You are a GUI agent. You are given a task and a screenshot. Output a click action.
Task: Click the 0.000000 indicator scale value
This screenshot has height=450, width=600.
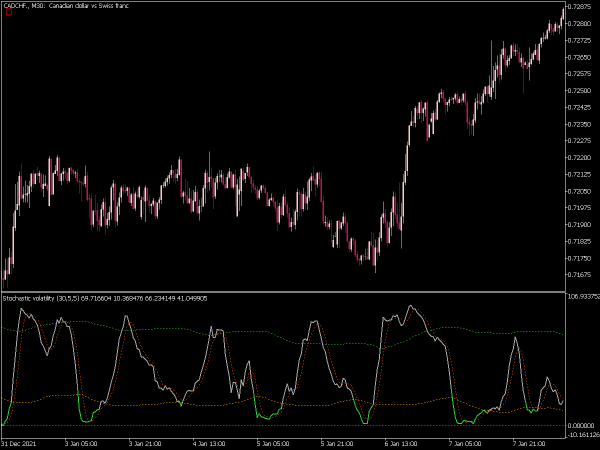click(x=581, y=426)
